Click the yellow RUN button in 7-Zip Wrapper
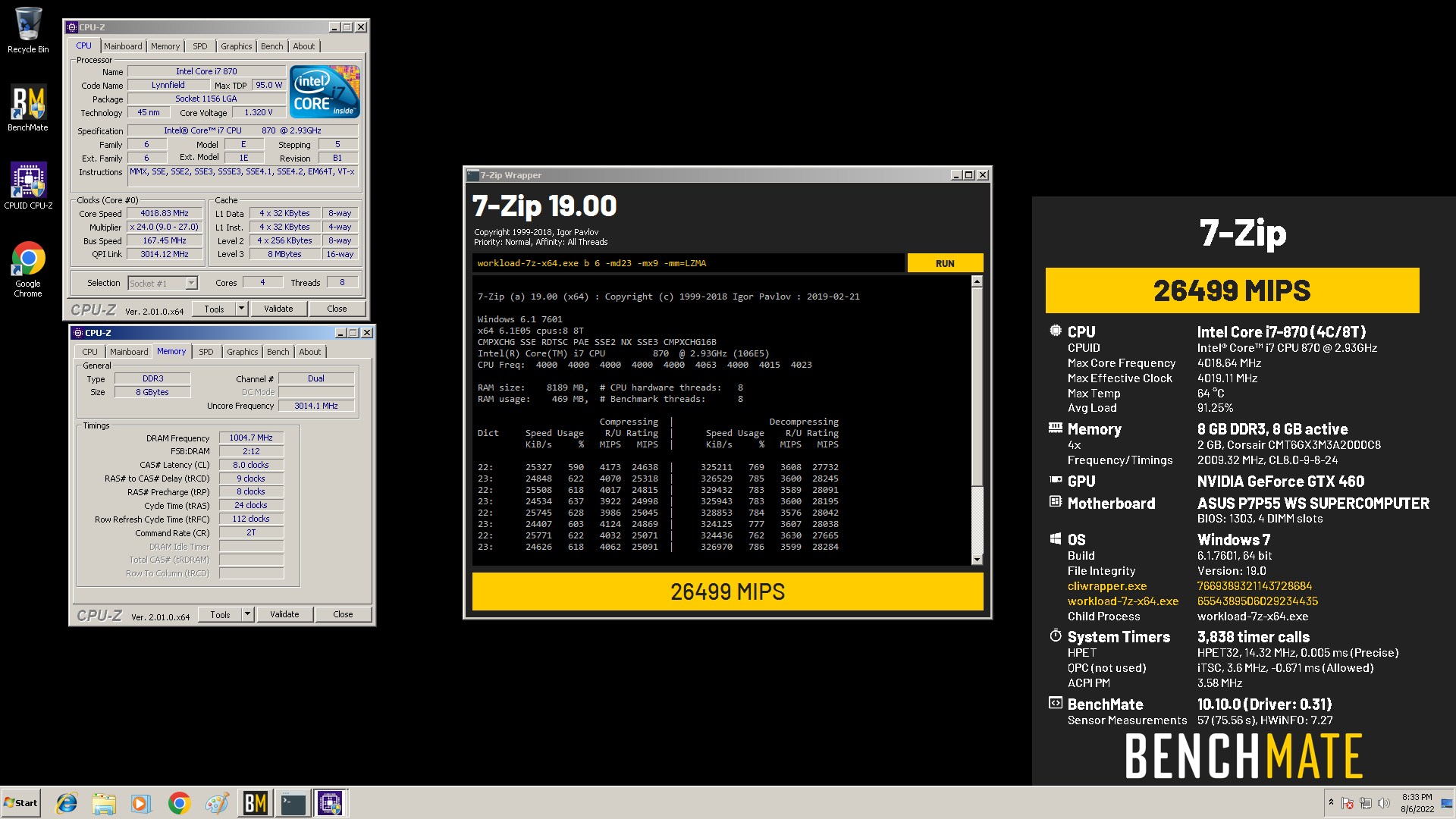This screenshot has height=819, width=1456. coord(945,263)
